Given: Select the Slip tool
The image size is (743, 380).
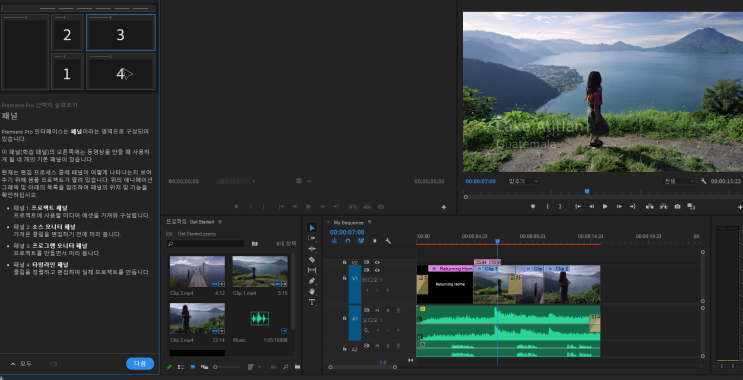Looking at the screenshot, I should coord(312,270).
